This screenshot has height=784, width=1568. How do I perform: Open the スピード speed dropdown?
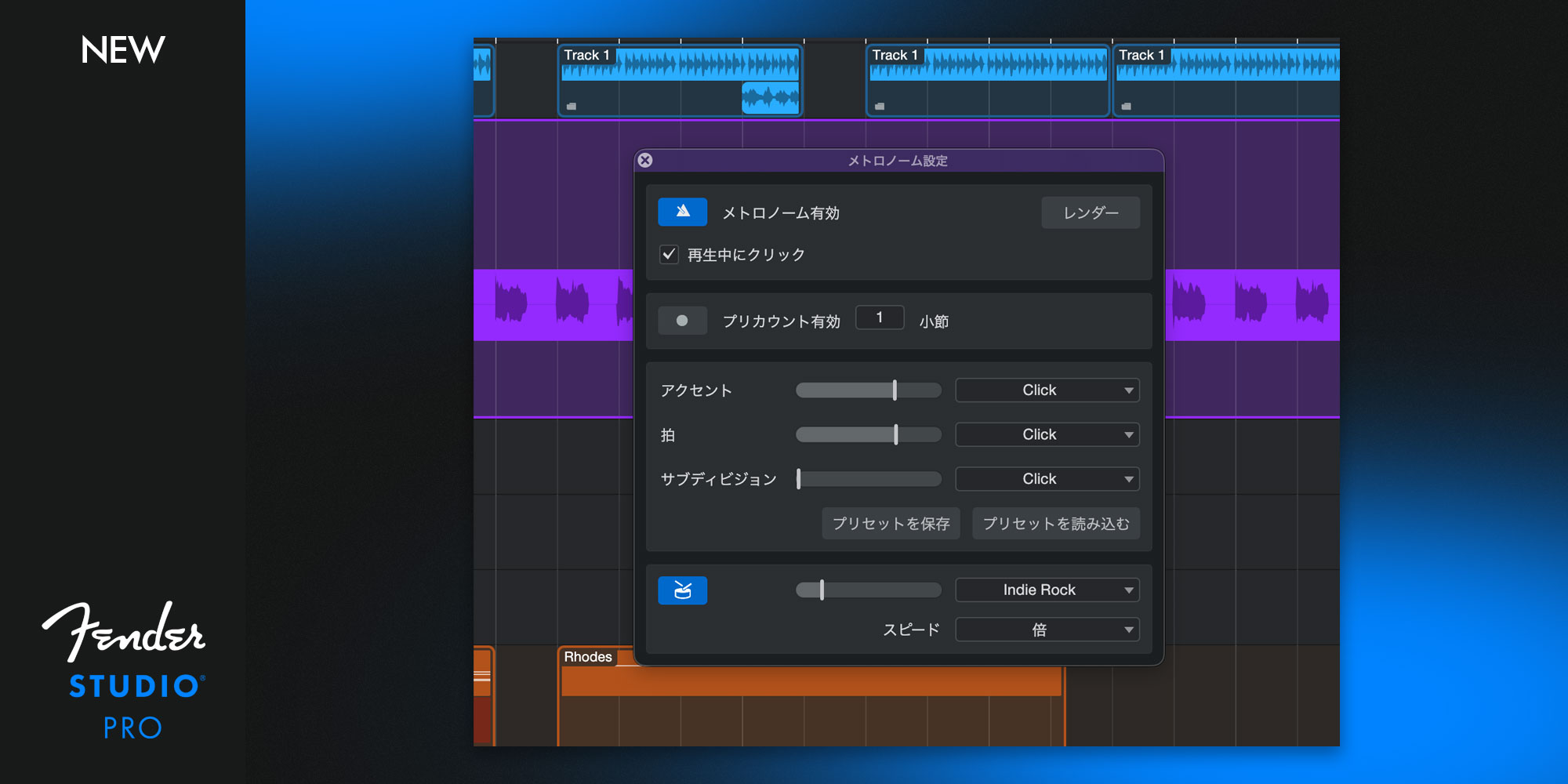point(1047,630)
